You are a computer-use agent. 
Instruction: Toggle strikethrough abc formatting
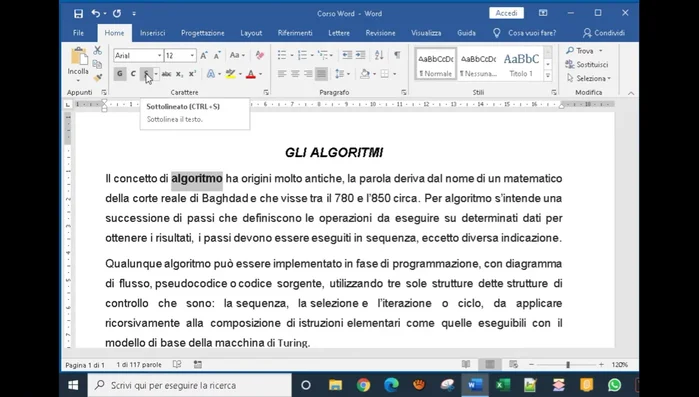[x=166, y=74]
